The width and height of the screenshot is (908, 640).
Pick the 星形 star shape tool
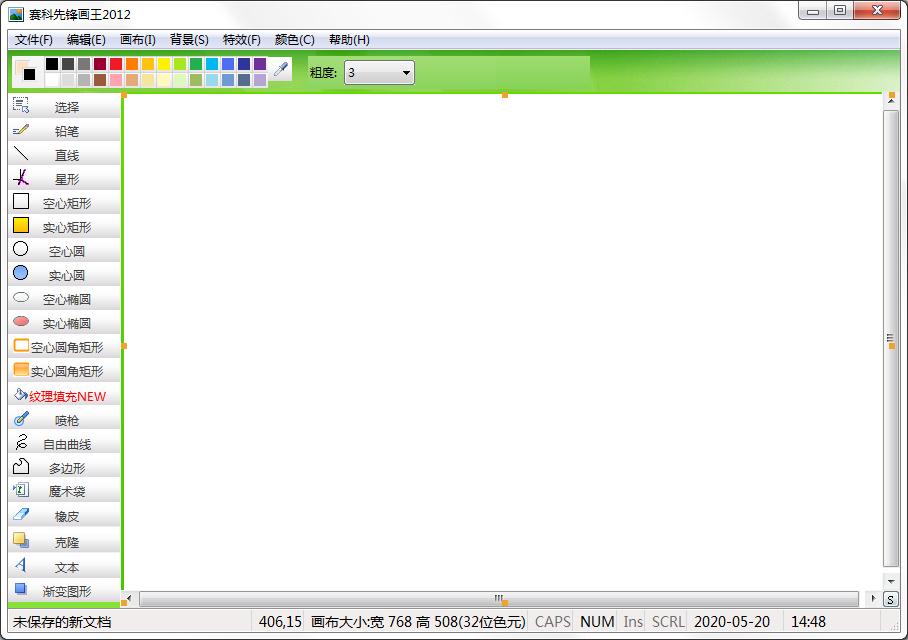(64, 179)
